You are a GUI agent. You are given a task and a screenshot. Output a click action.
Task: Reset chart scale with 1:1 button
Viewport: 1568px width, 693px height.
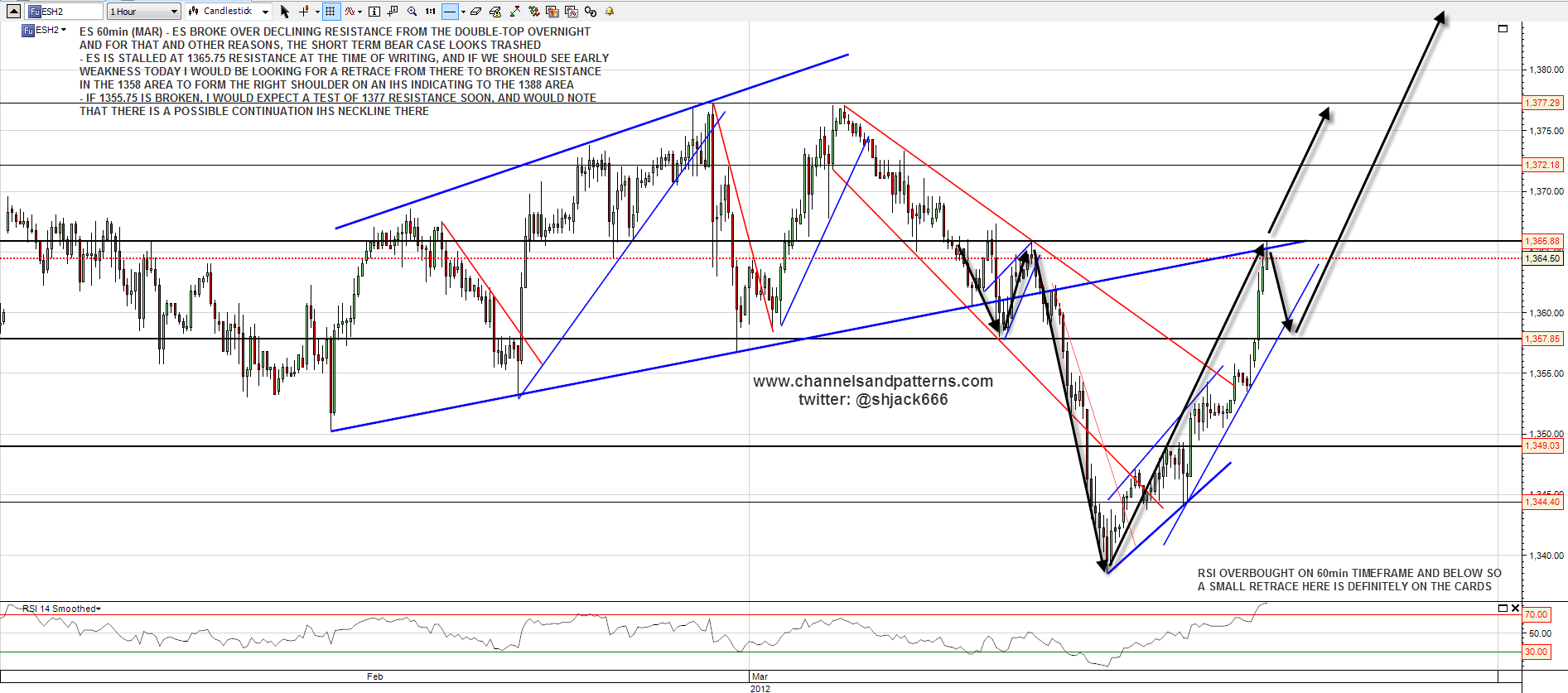point(431,12)
